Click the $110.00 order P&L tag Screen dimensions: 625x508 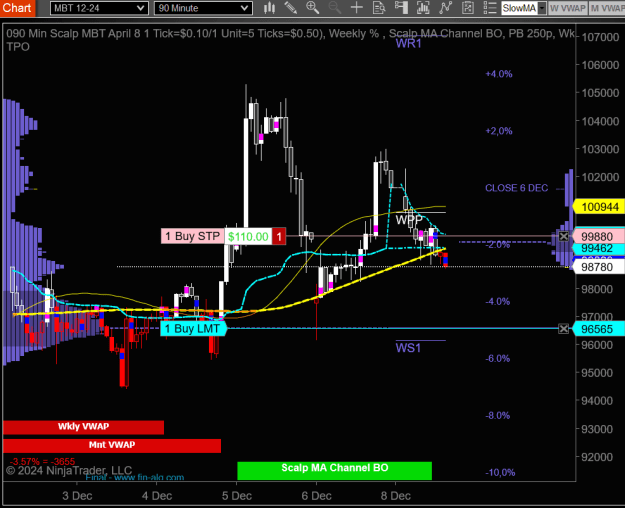coord(248,236)
